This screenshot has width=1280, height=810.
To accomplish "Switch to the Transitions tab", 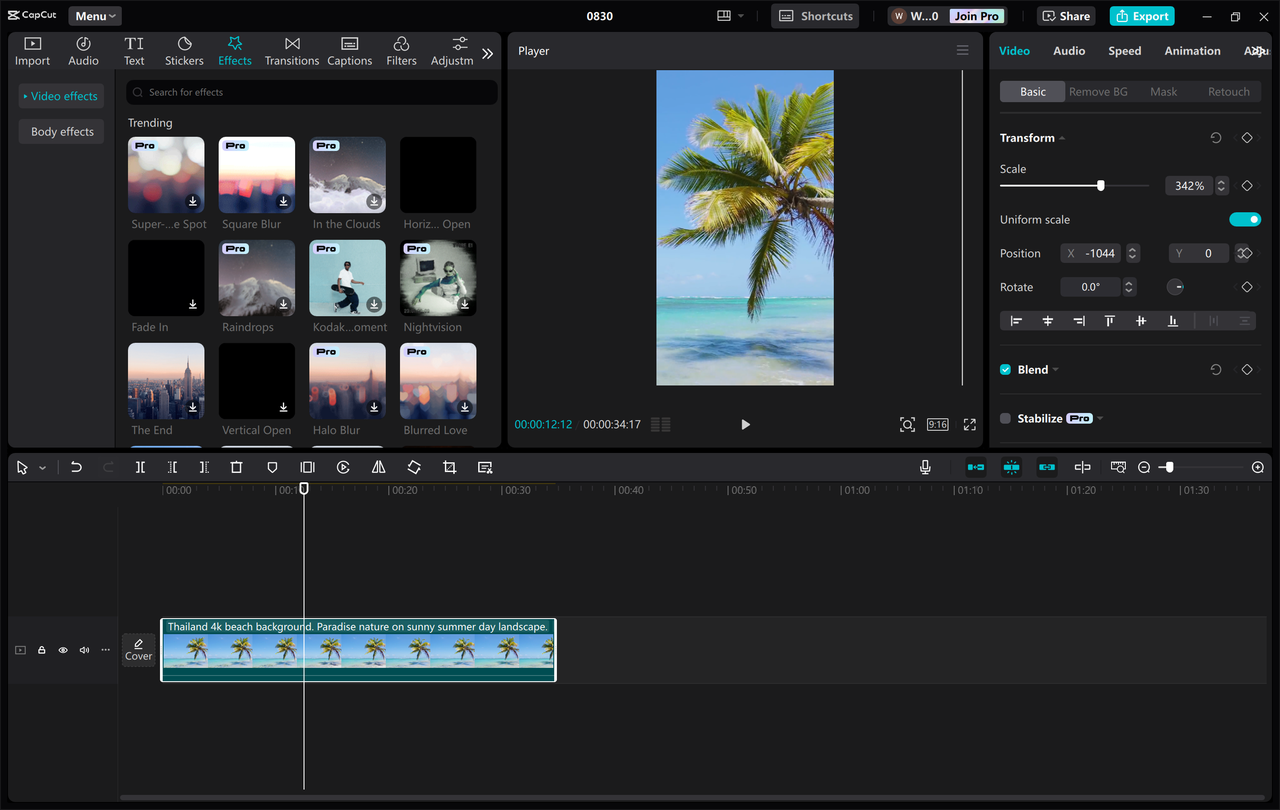I will [291, 50].
